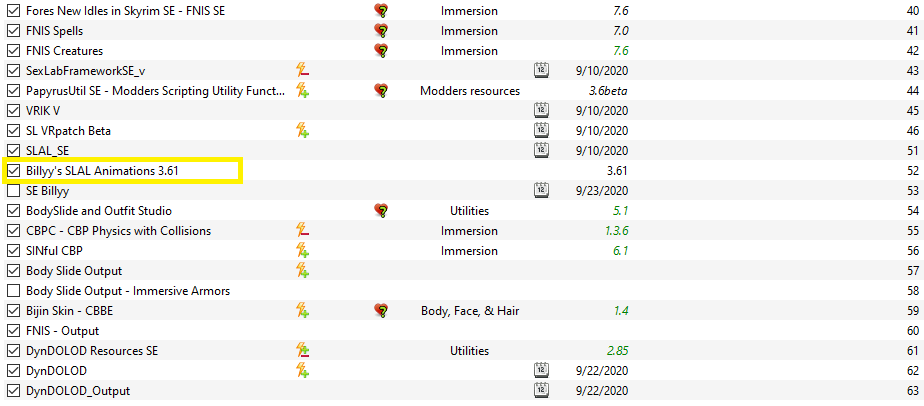Click the lightning plus icon for SL VRpatch Beta
This screenshot has height=406, width=924.
(x=303, y=131)
